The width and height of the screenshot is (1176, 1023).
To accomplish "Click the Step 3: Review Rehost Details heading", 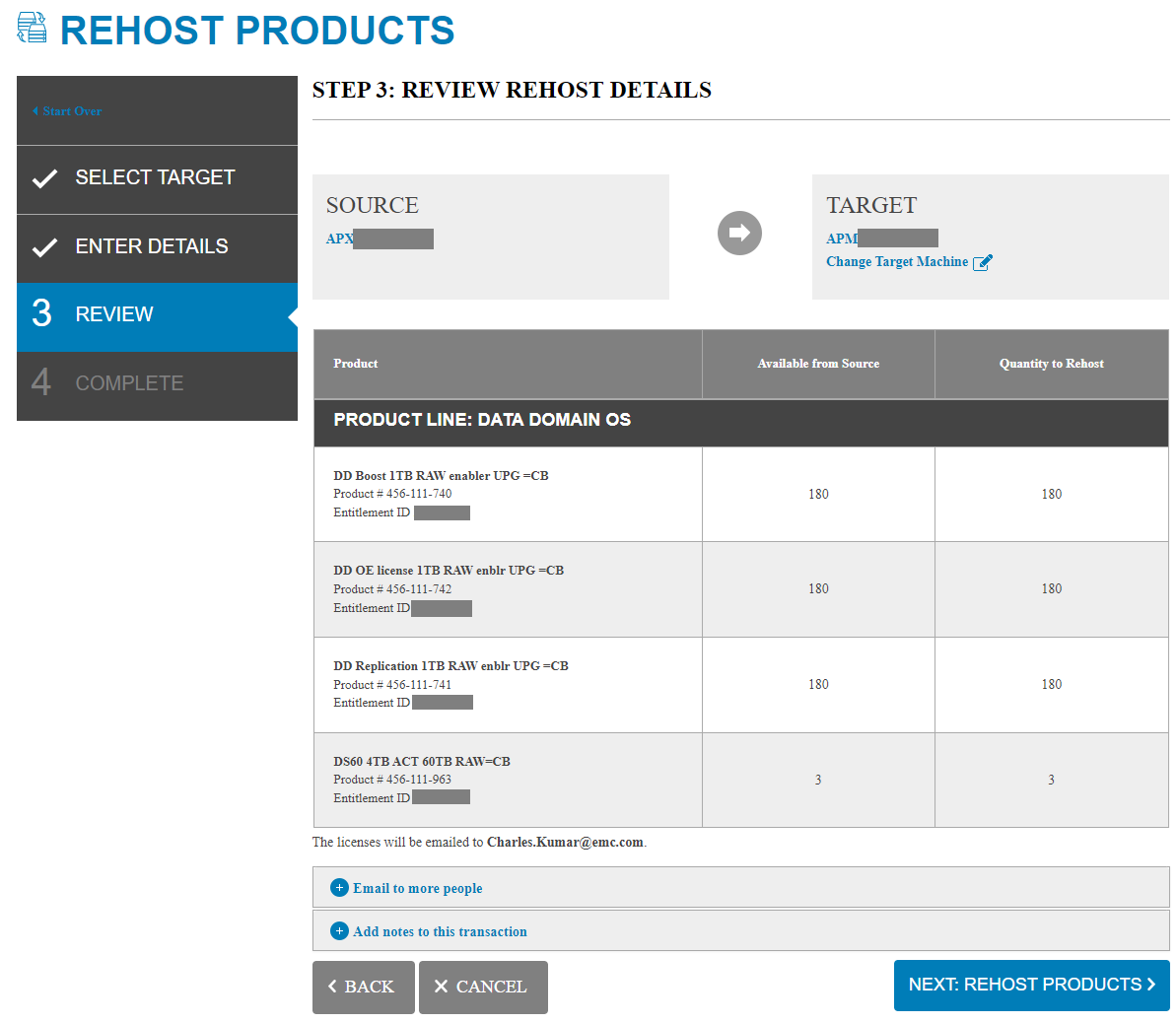I will tap(513, 90).
